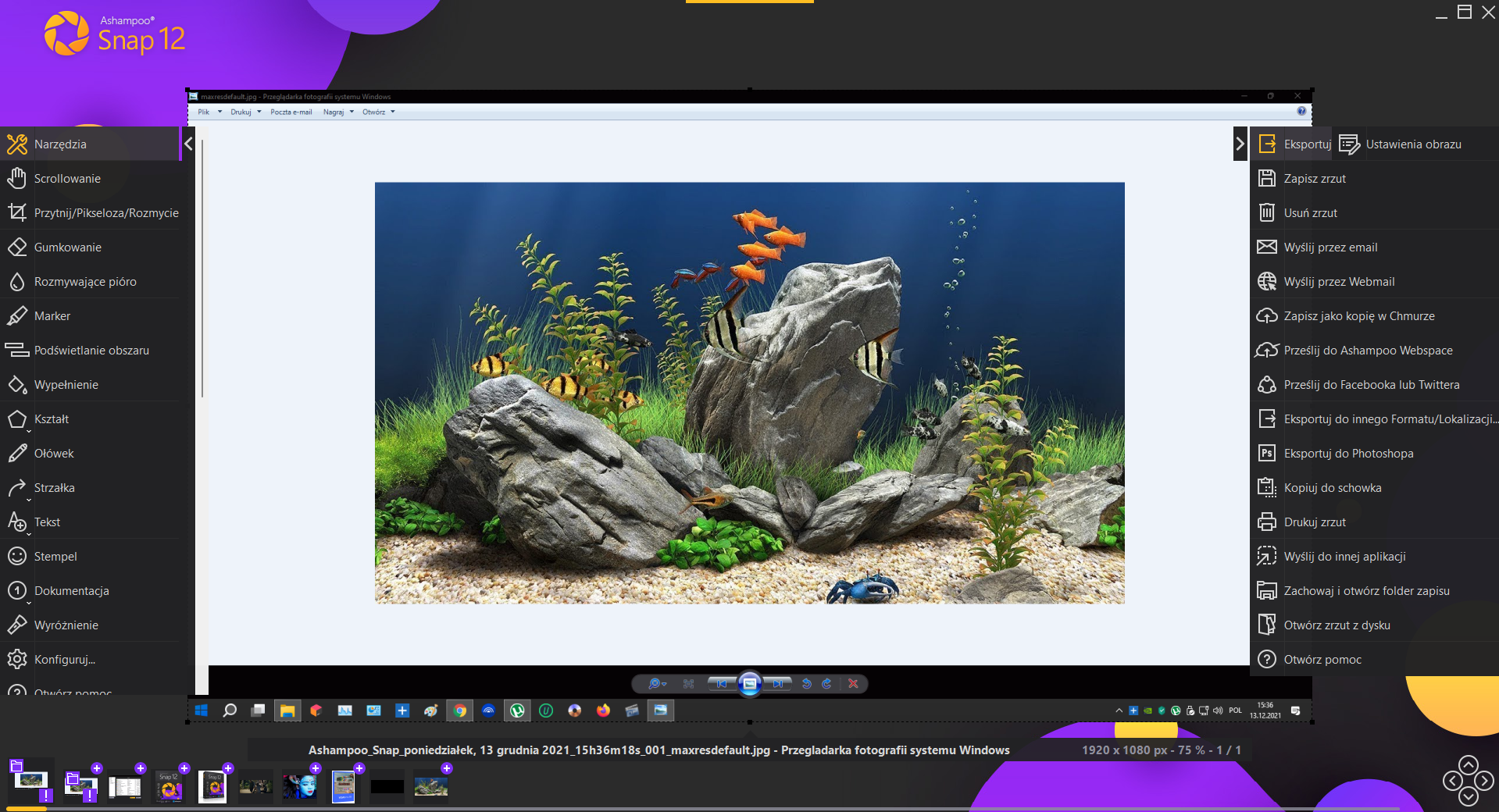Activate the Tekst text tool

click(90, 522)
